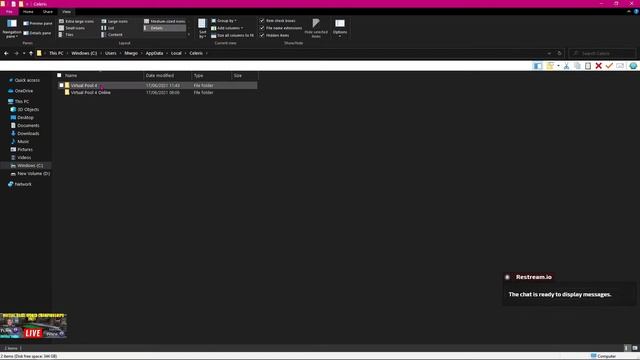640x360 pixels.
Task: Open the recent locations dropdown arrow
Action: (x=24, y=53)
